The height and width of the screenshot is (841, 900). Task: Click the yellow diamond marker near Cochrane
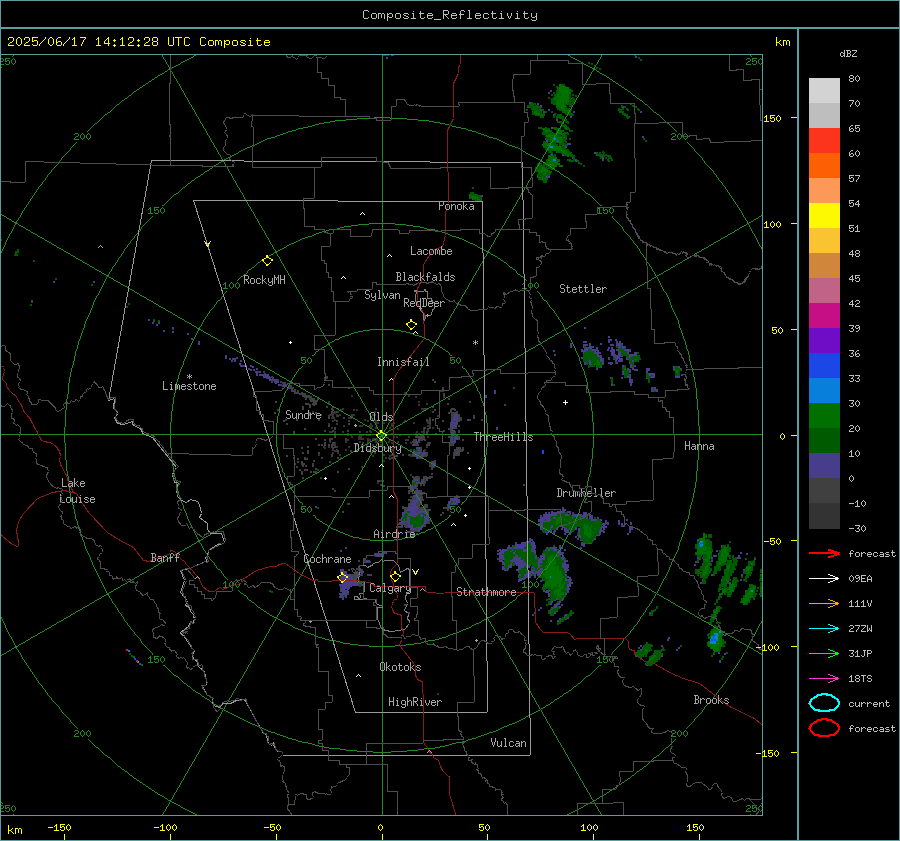343,577
